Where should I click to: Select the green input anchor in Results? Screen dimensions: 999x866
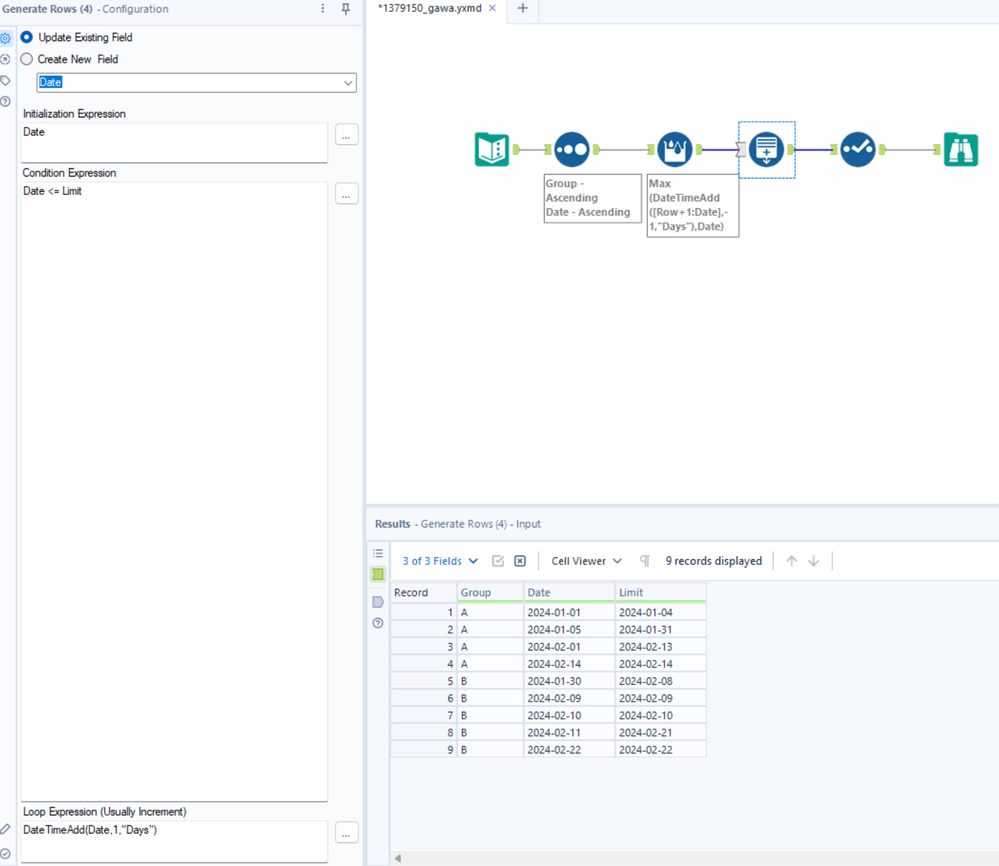pos(378,574)
